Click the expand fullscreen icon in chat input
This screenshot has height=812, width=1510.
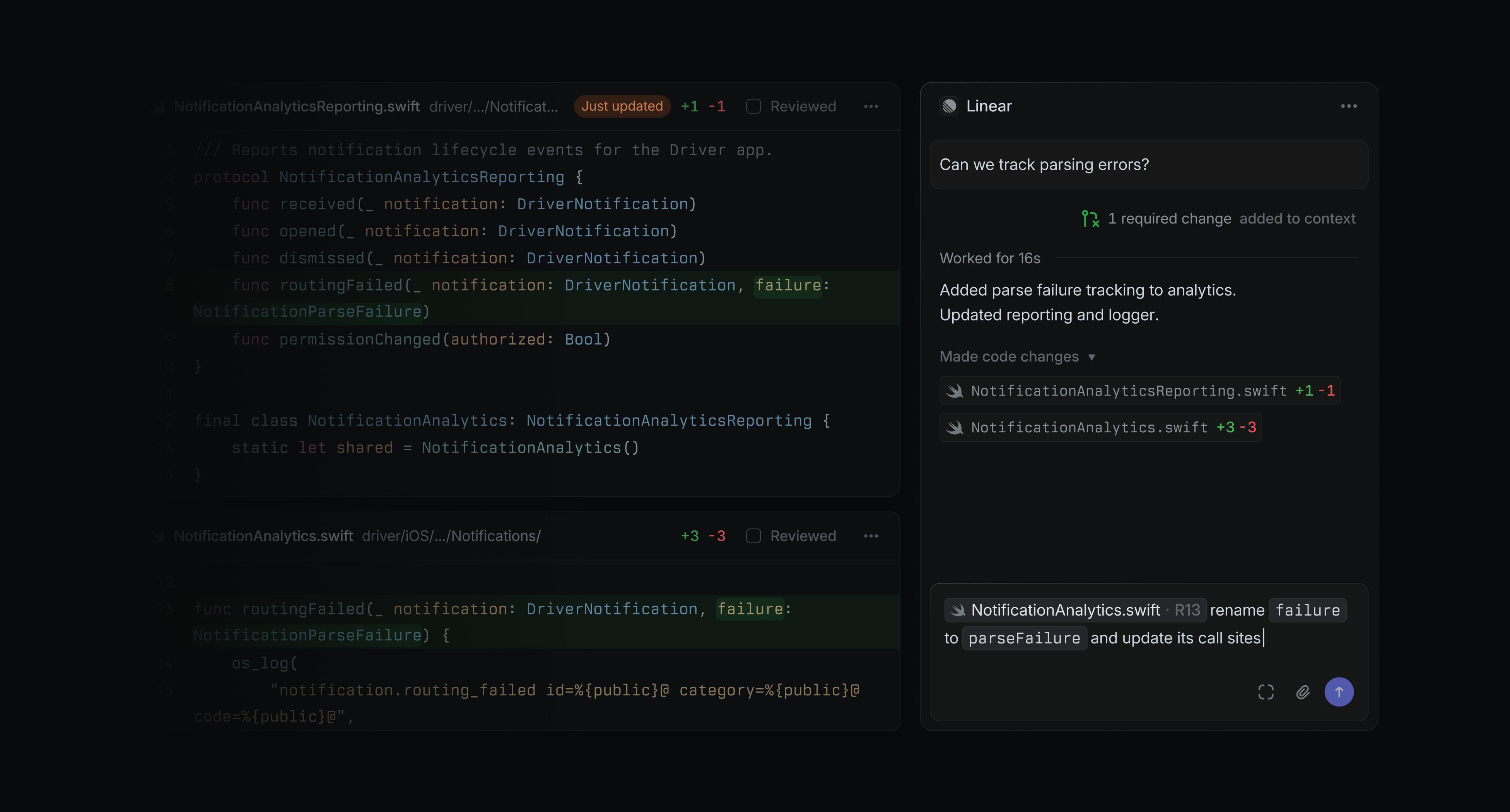point(1266,692)
